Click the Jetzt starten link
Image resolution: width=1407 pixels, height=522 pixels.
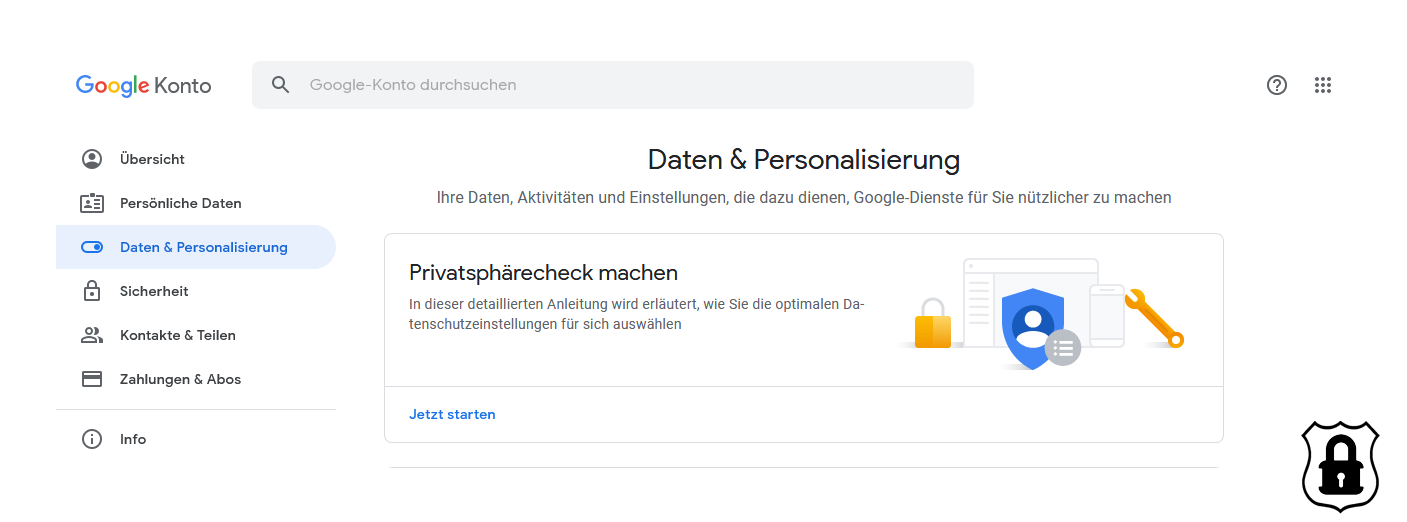(x=452, y=414)
